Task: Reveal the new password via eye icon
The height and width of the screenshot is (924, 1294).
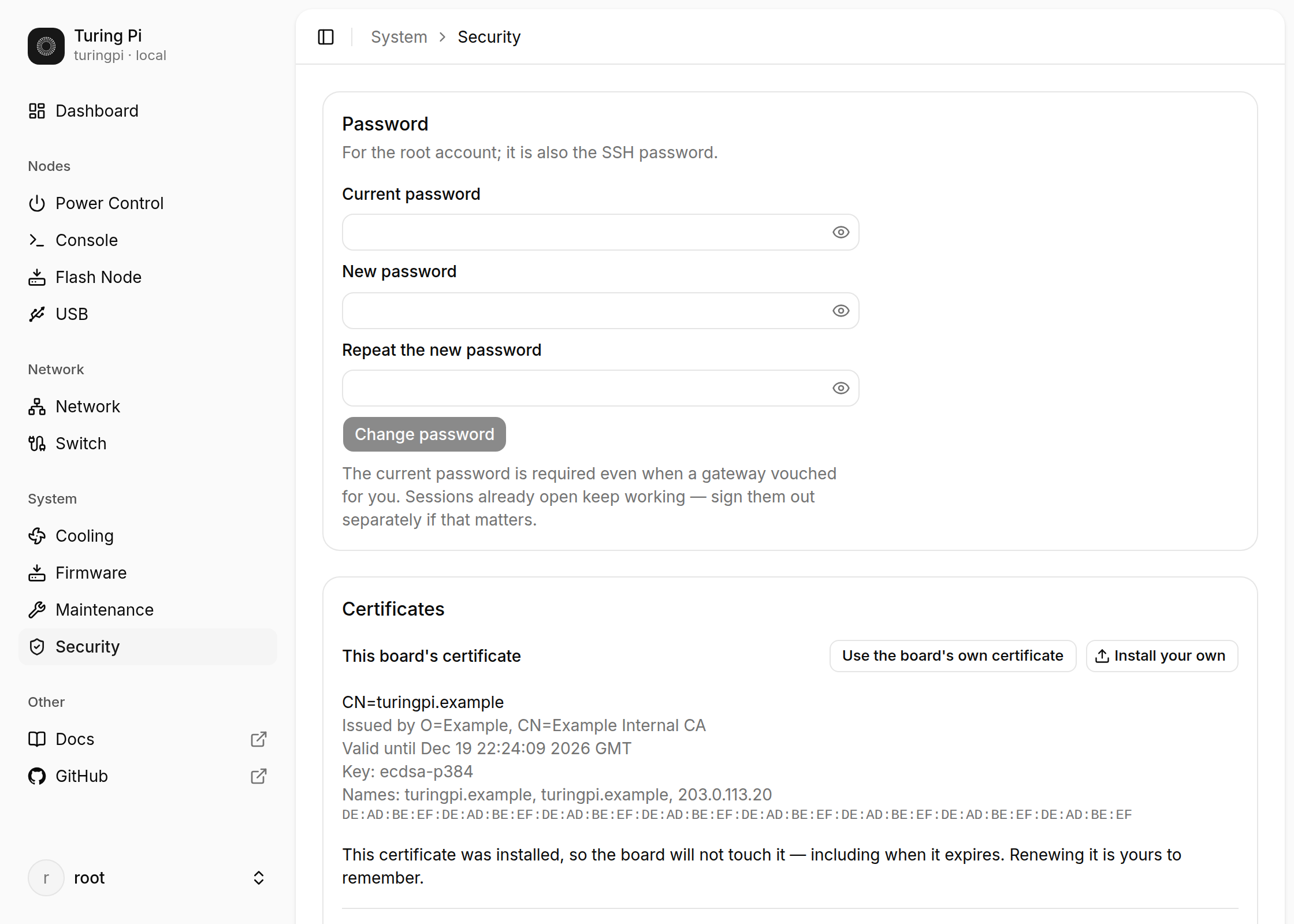Action: coord(841,311)
